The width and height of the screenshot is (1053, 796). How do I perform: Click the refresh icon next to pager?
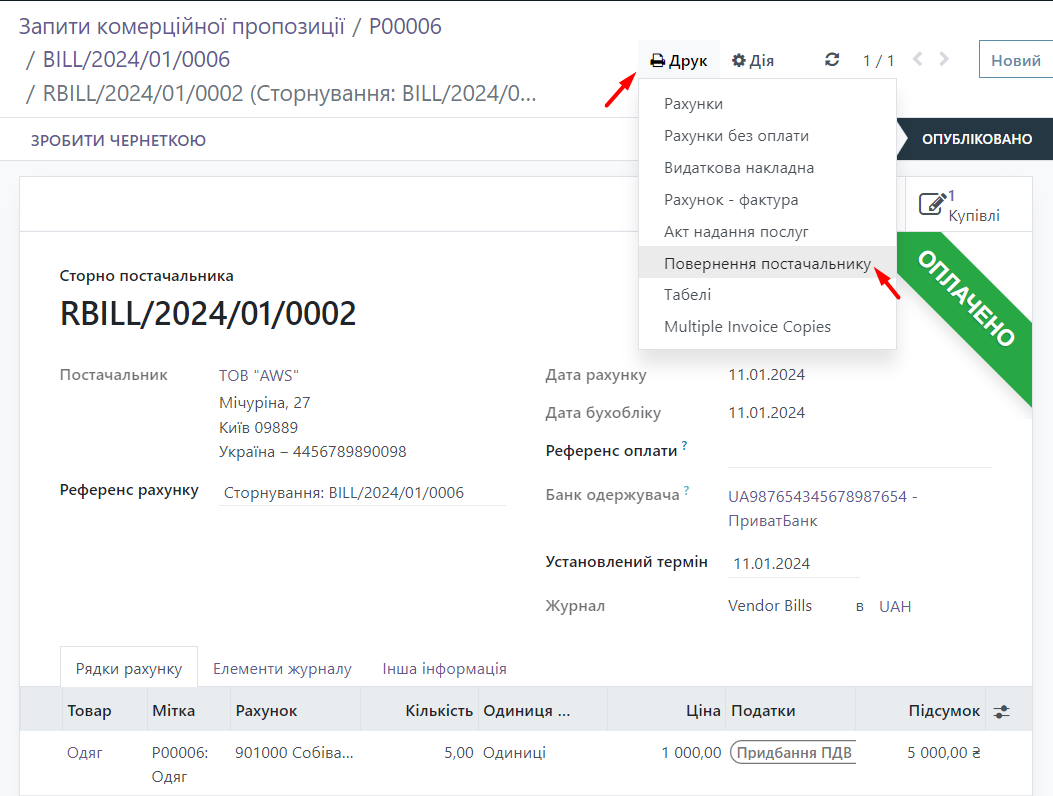coord(832,60)
